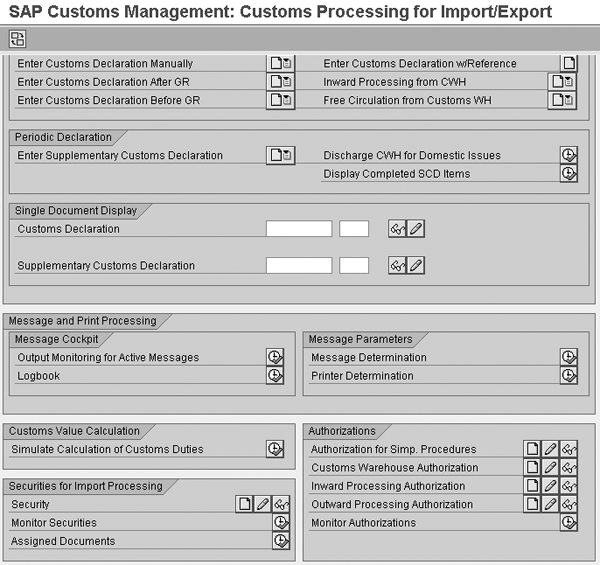Create entry for Enter Customs Declaration Manually
Screen dimensions: 600x565
coord(280,63)
